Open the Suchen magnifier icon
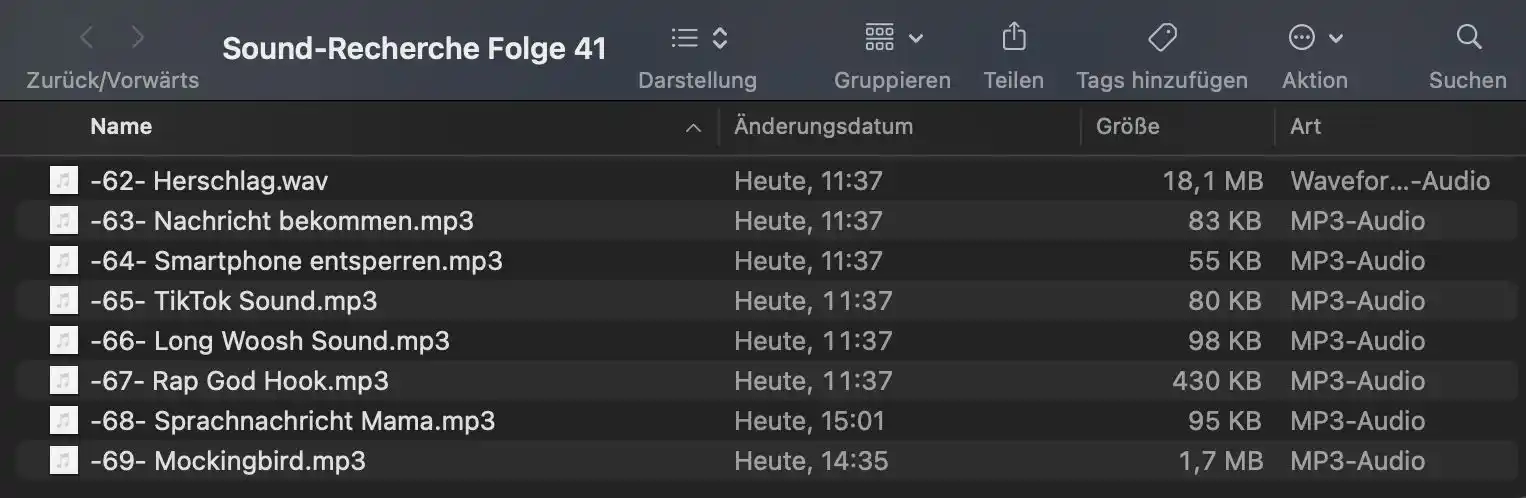This screenshot has height=498, width=1526. pyautogui.click(x=1468, y=38)
